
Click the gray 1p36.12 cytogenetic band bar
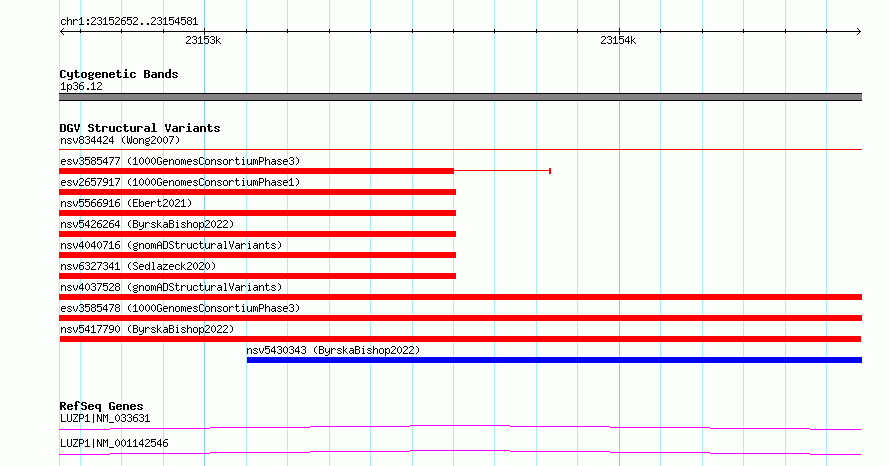[x=460, y=97]
